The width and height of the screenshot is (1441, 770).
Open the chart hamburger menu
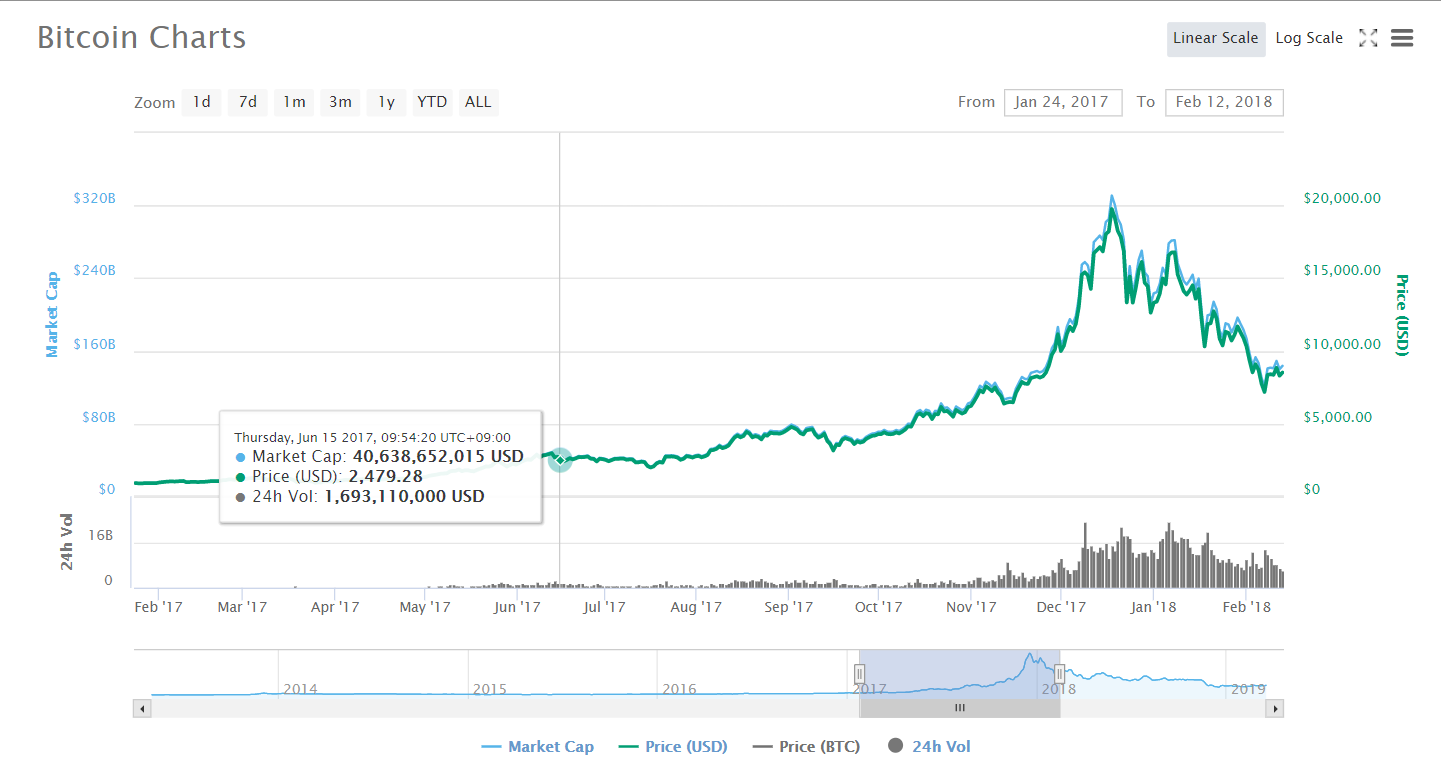click(x=1402, y=38)
